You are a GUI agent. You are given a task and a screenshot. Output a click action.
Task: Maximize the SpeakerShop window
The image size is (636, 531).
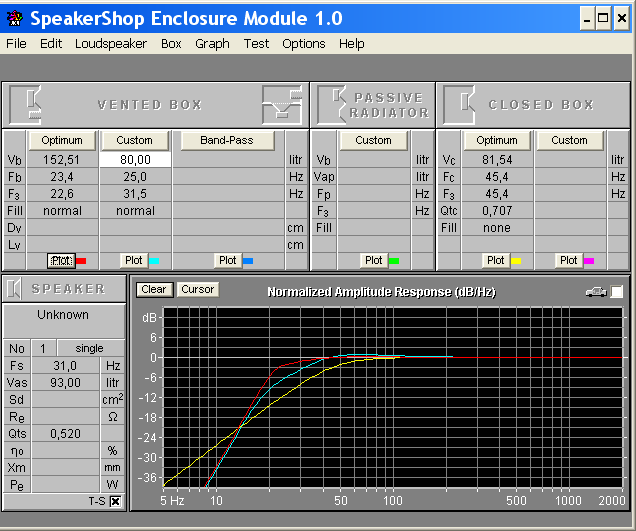[x=603, y=18]
